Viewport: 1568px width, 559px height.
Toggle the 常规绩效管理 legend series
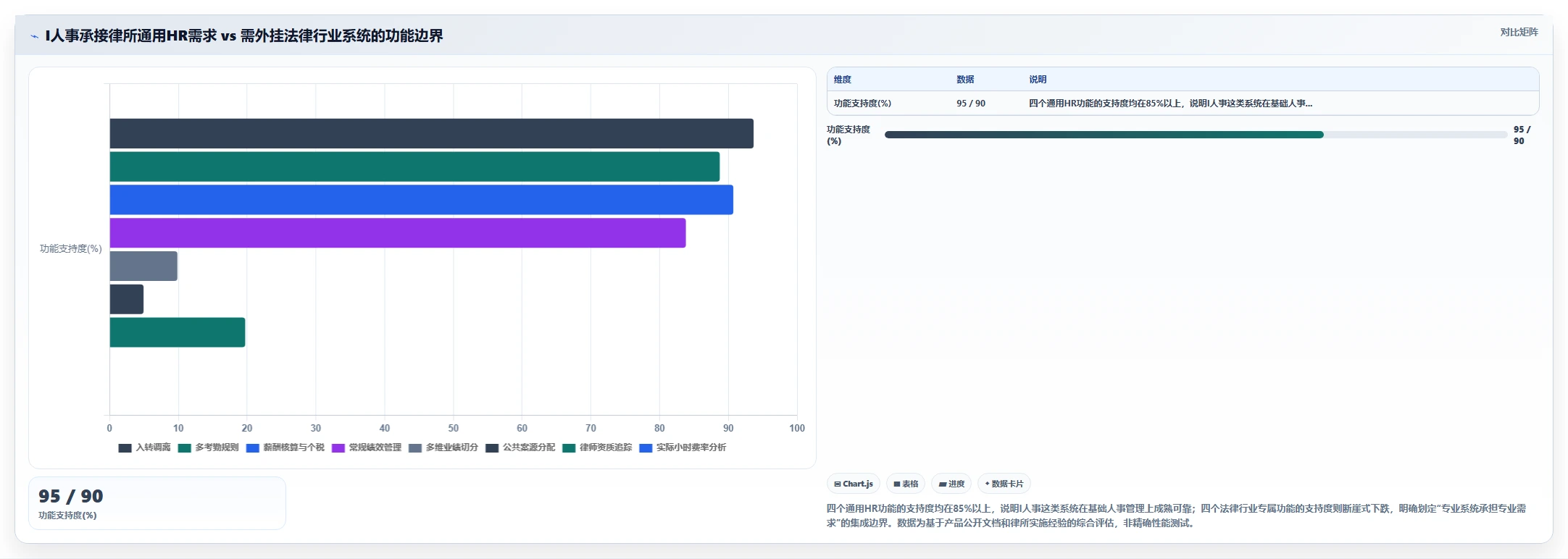pyautogui.click(x=367, y=447)
